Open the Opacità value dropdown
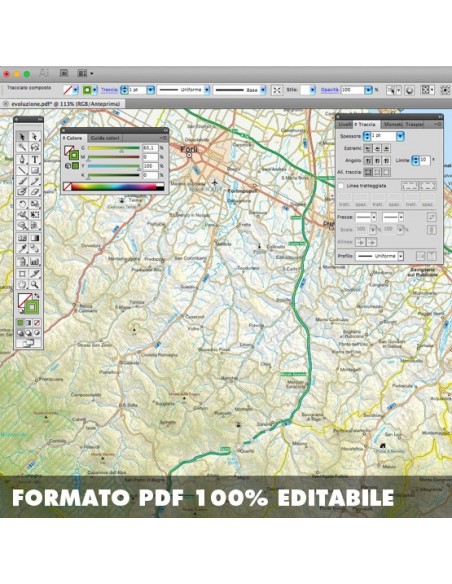 click(368, 90)
